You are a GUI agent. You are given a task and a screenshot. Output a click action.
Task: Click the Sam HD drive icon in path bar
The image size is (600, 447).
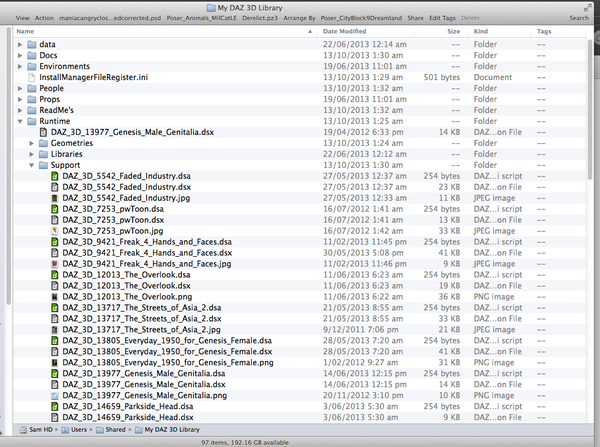pyautogui.click(x=24, y=430)
